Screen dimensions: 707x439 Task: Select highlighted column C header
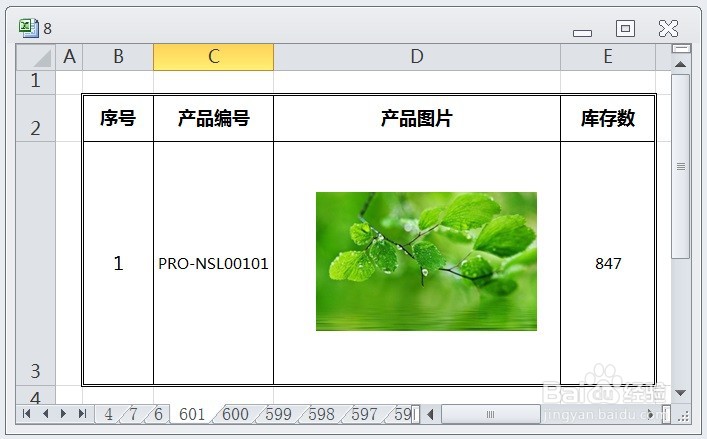214,57
